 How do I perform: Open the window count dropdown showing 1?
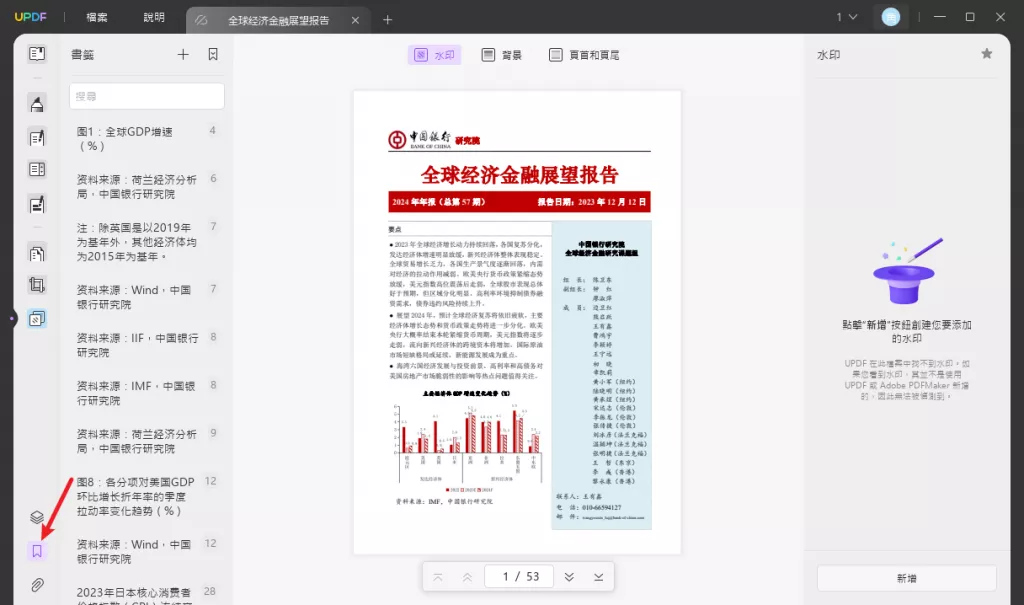[846, 17]
